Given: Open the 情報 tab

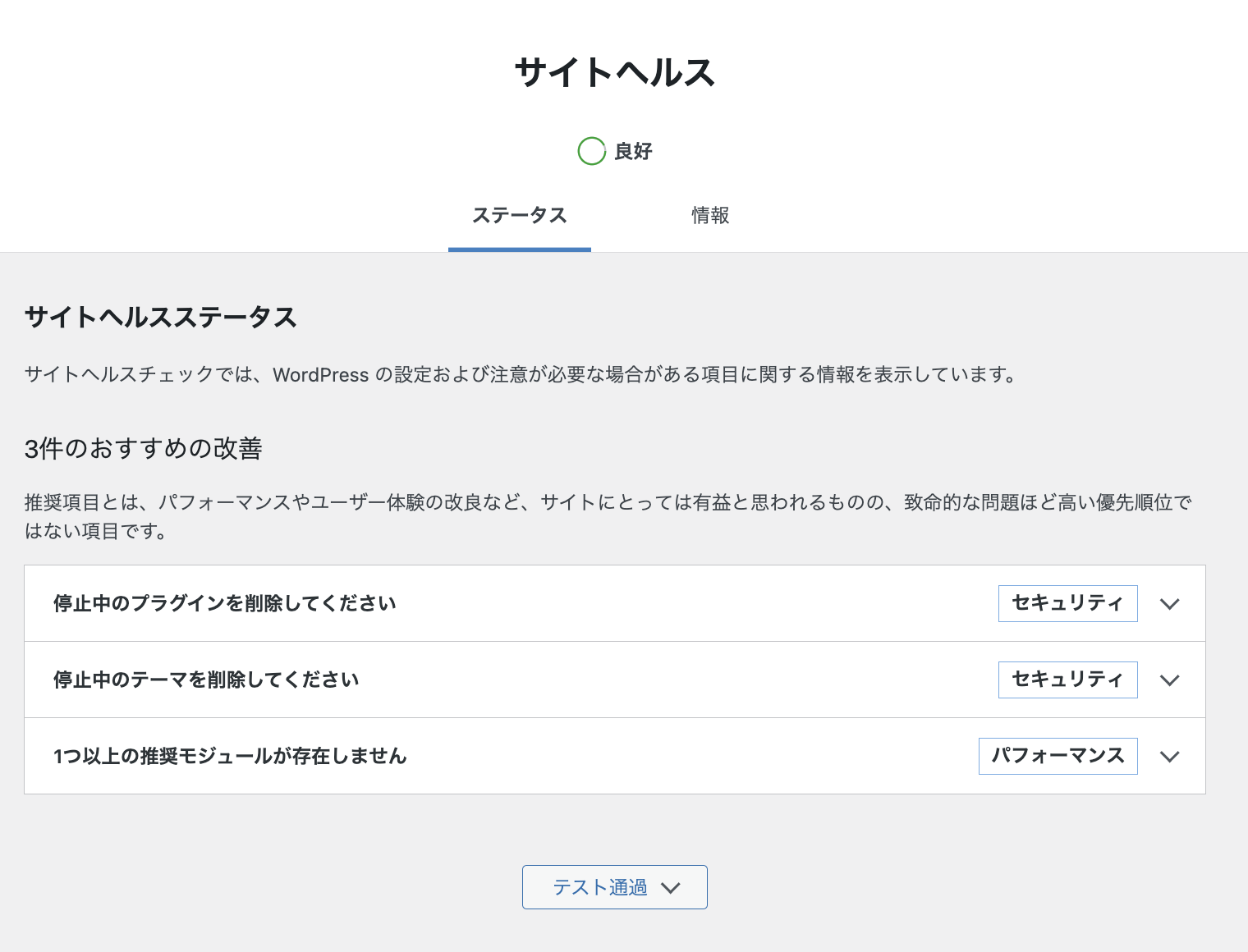Looking at the screenshot, I should pos(710,216).
